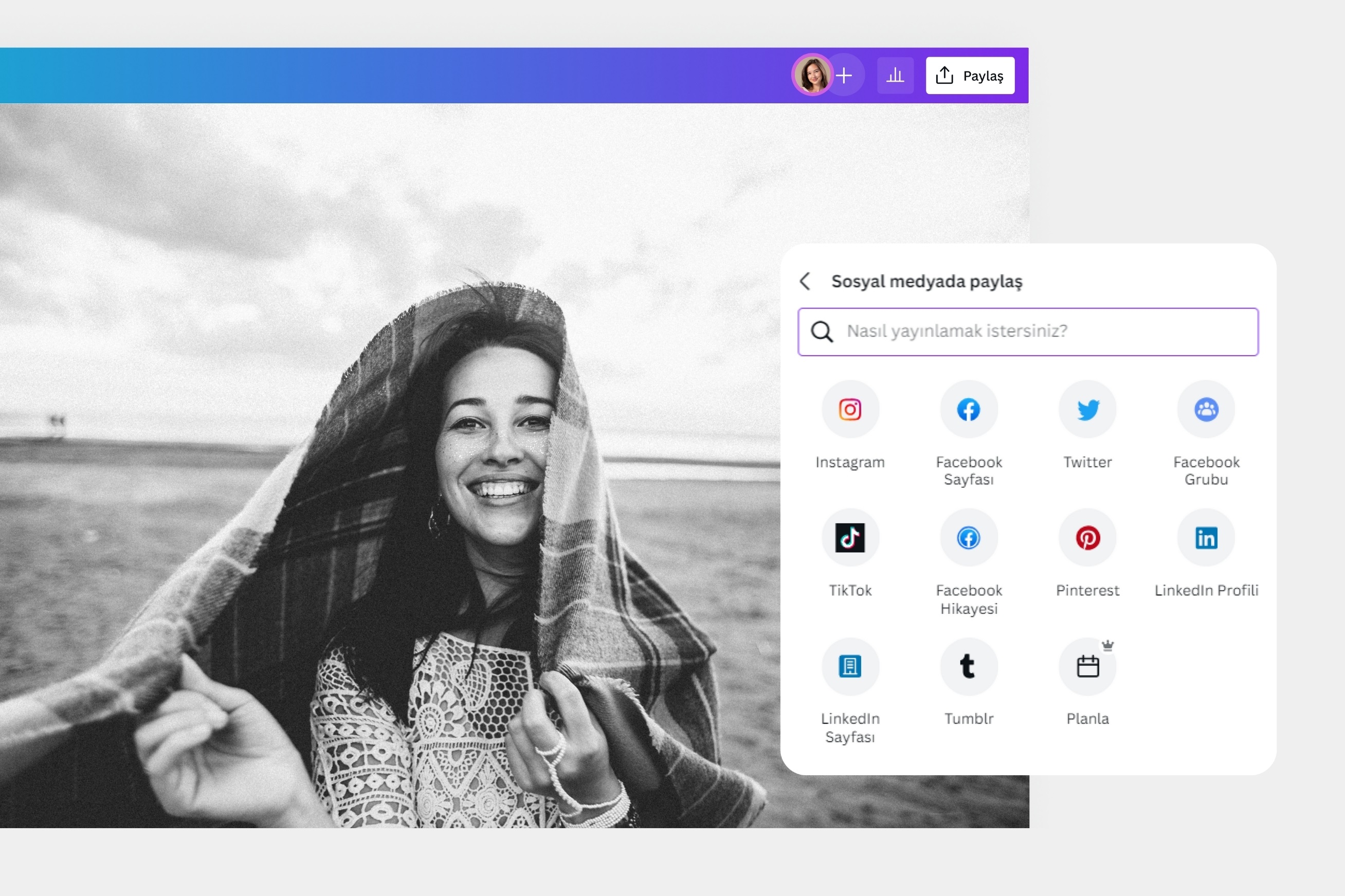Focus the 'Nasıl yayınlamak istersiniz?' search field
Screen dimensions: 1345x896
point(1028,332)
